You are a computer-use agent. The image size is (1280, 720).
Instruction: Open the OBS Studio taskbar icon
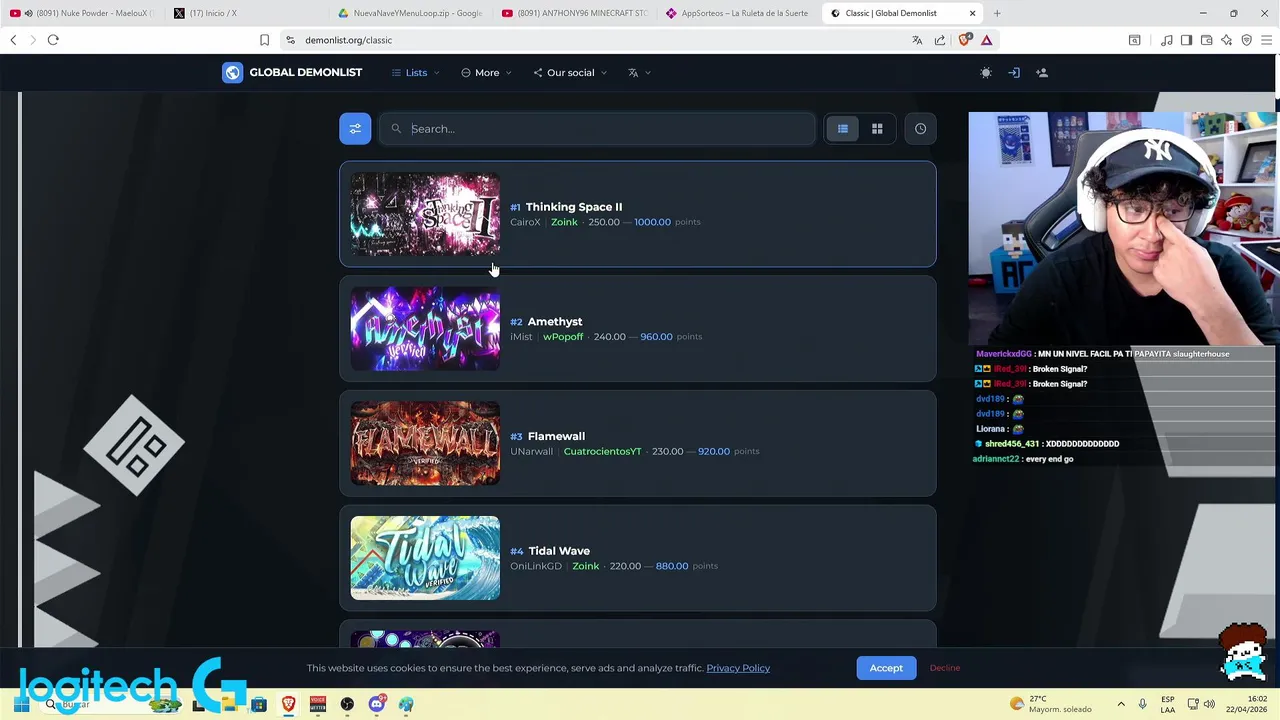pos(347,705)
